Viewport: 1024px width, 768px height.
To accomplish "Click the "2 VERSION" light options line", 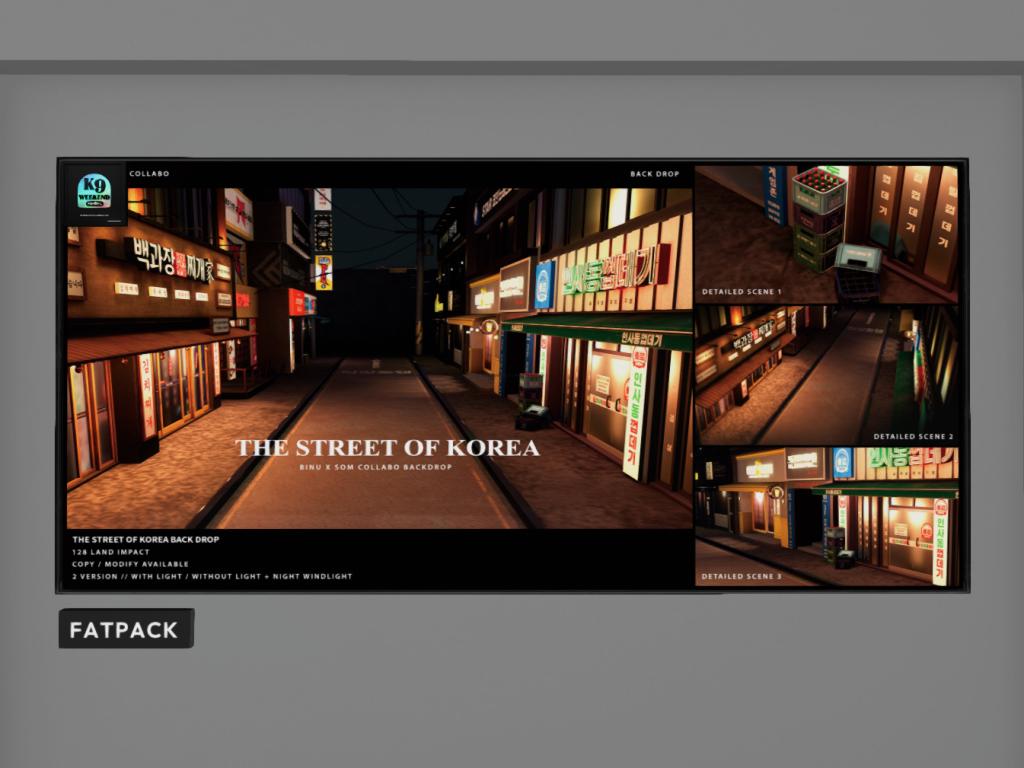I will (212, 577).
